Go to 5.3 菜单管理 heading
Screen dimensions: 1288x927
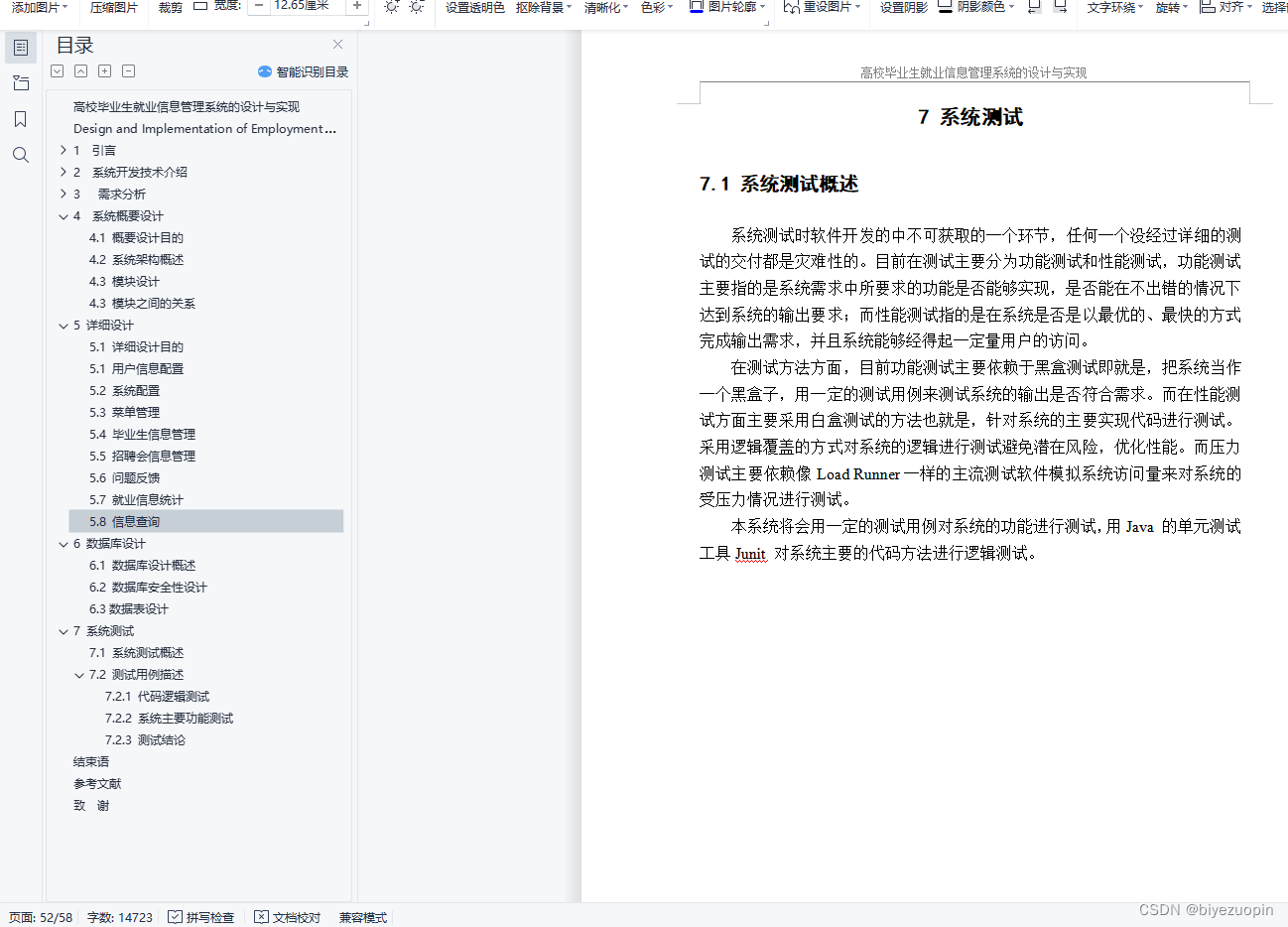pyautogui.click(x=124, y=412)
